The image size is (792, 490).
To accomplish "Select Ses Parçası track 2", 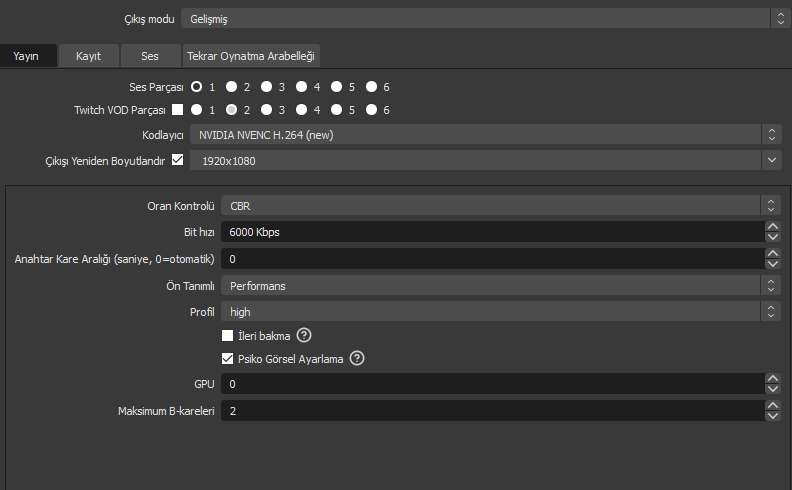I will (231, 87).
